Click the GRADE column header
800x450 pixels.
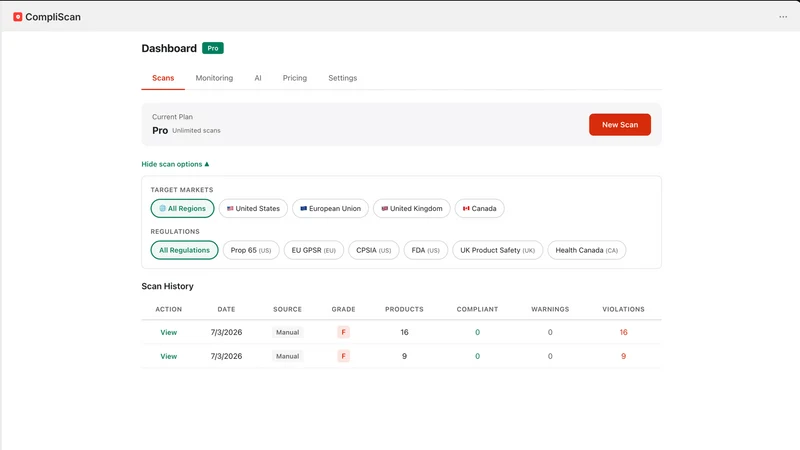coord(343,309)
